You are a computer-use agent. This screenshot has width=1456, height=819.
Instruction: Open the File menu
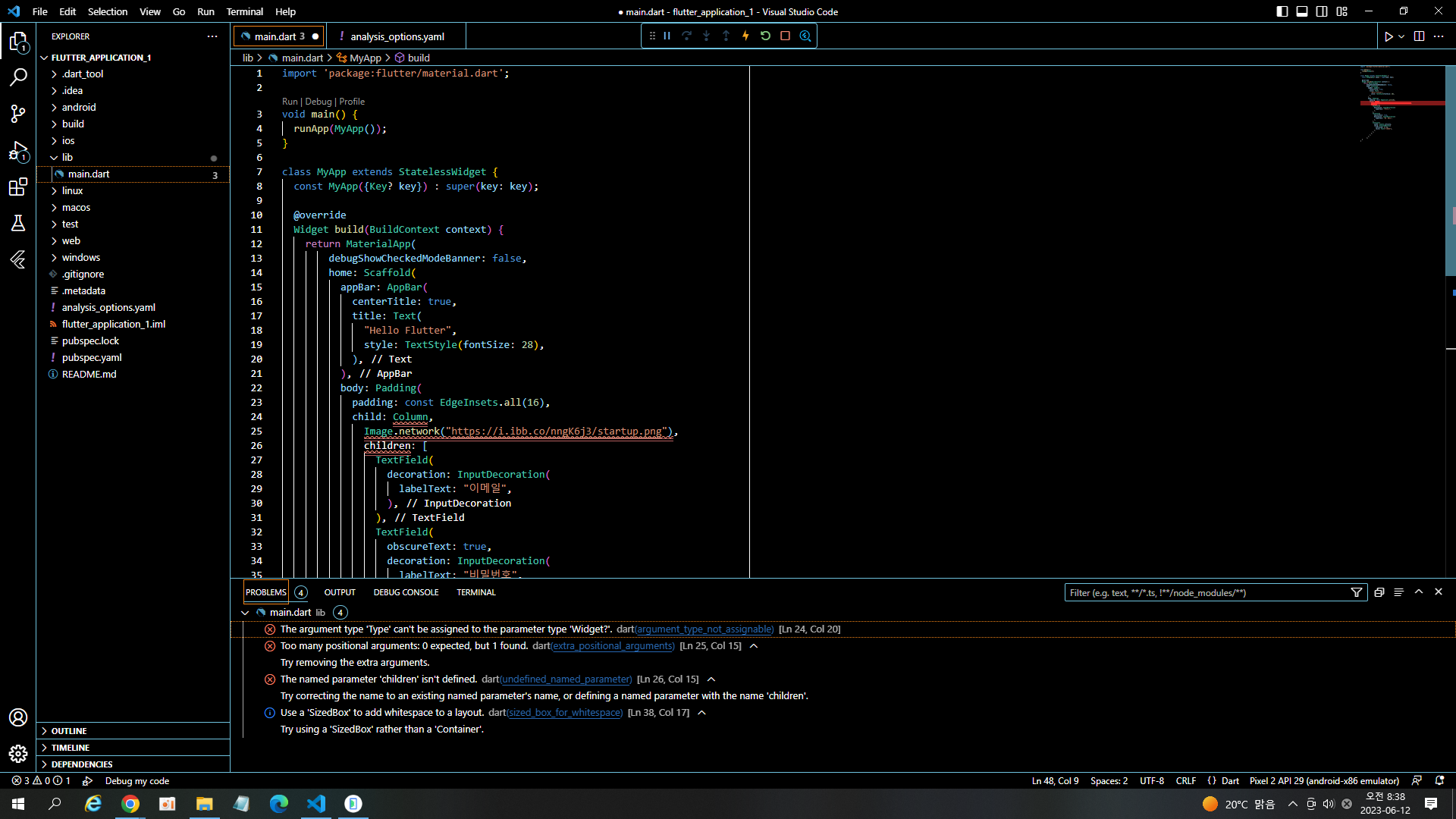click(40, 11)
